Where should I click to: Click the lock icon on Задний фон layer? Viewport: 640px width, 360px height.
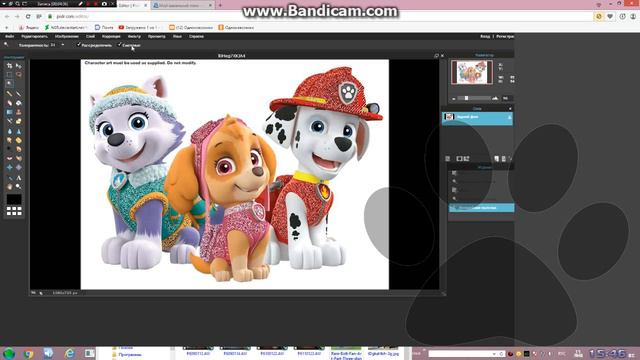tap(509, 117)
